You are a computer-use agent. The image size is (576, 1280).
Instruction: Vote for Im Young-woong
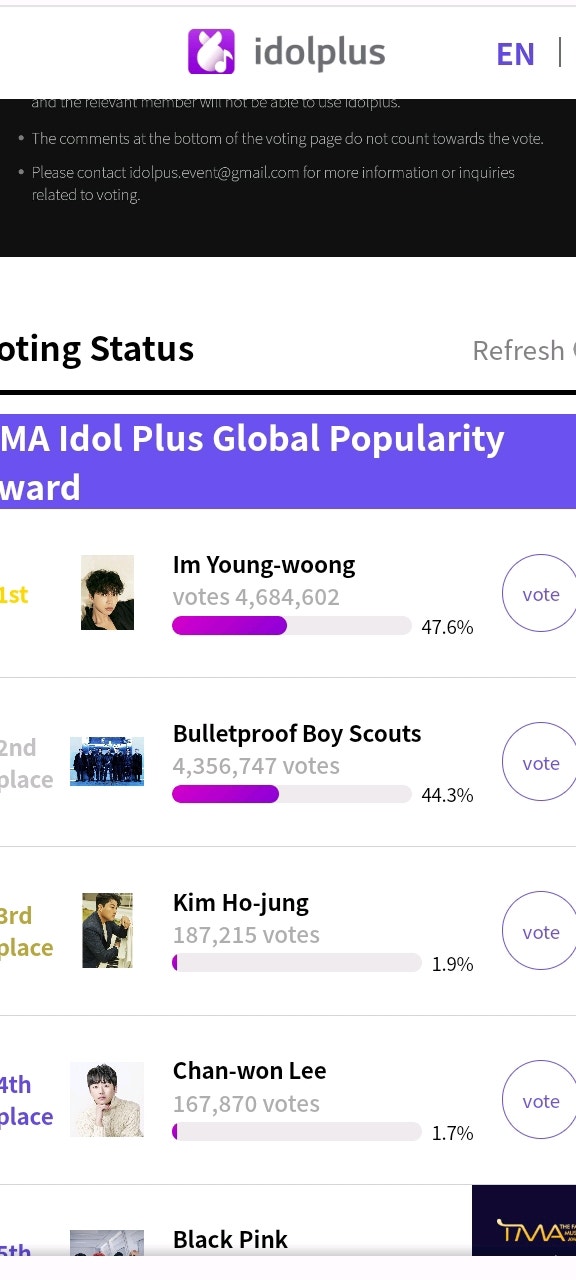[x=539, y=593]
